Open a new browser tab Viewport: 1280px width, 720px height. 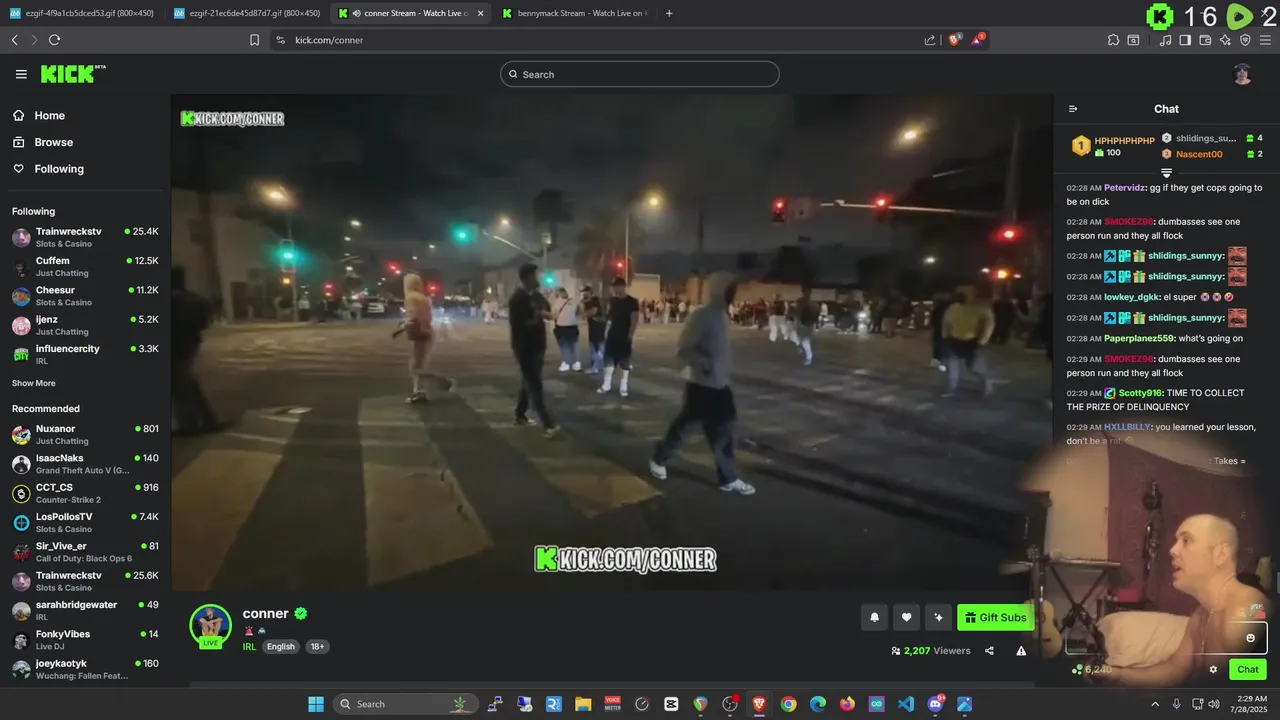point(669,13)
